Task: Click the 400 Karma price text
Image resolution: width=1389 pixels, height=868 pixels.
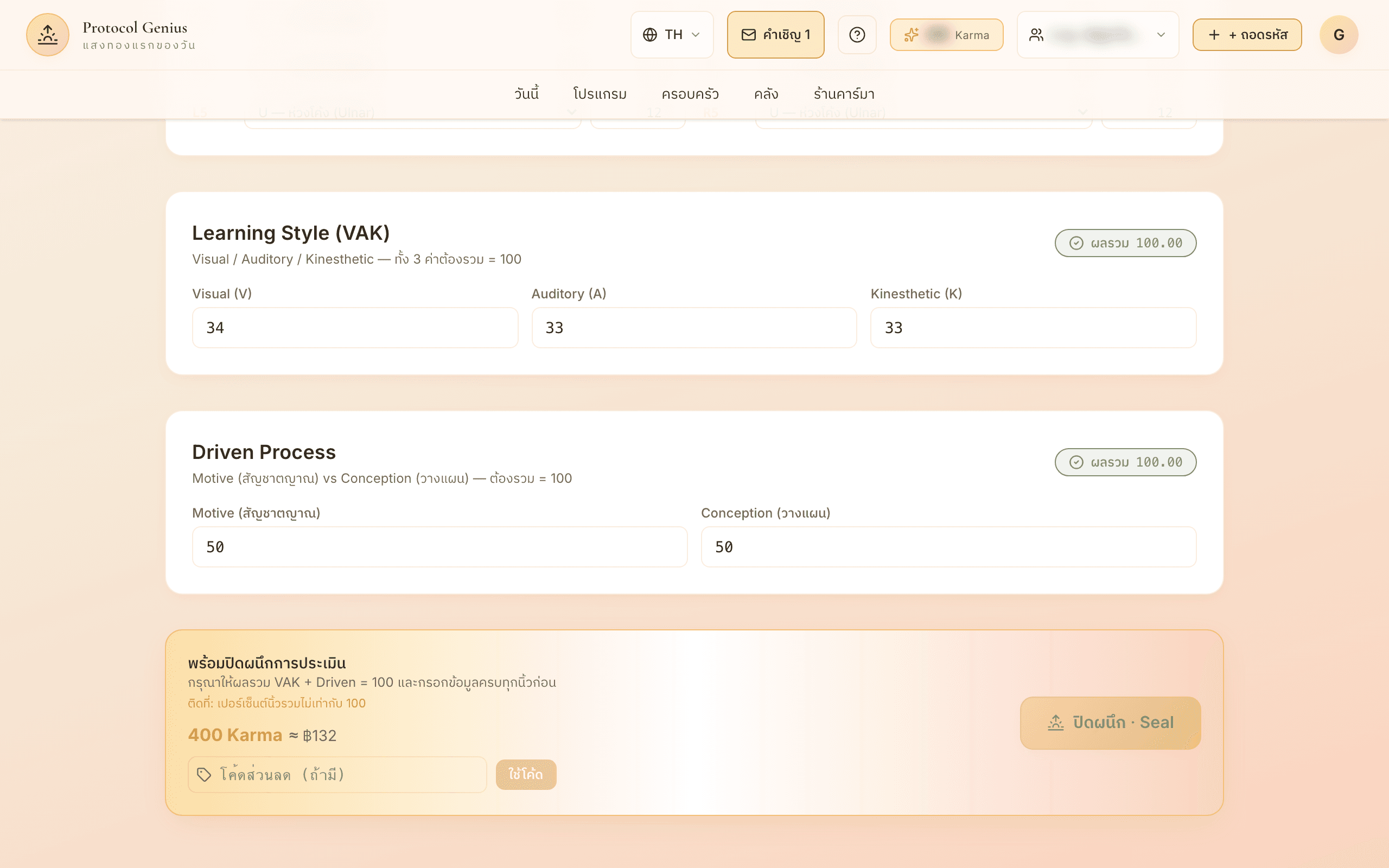Action: coord(235,735)
